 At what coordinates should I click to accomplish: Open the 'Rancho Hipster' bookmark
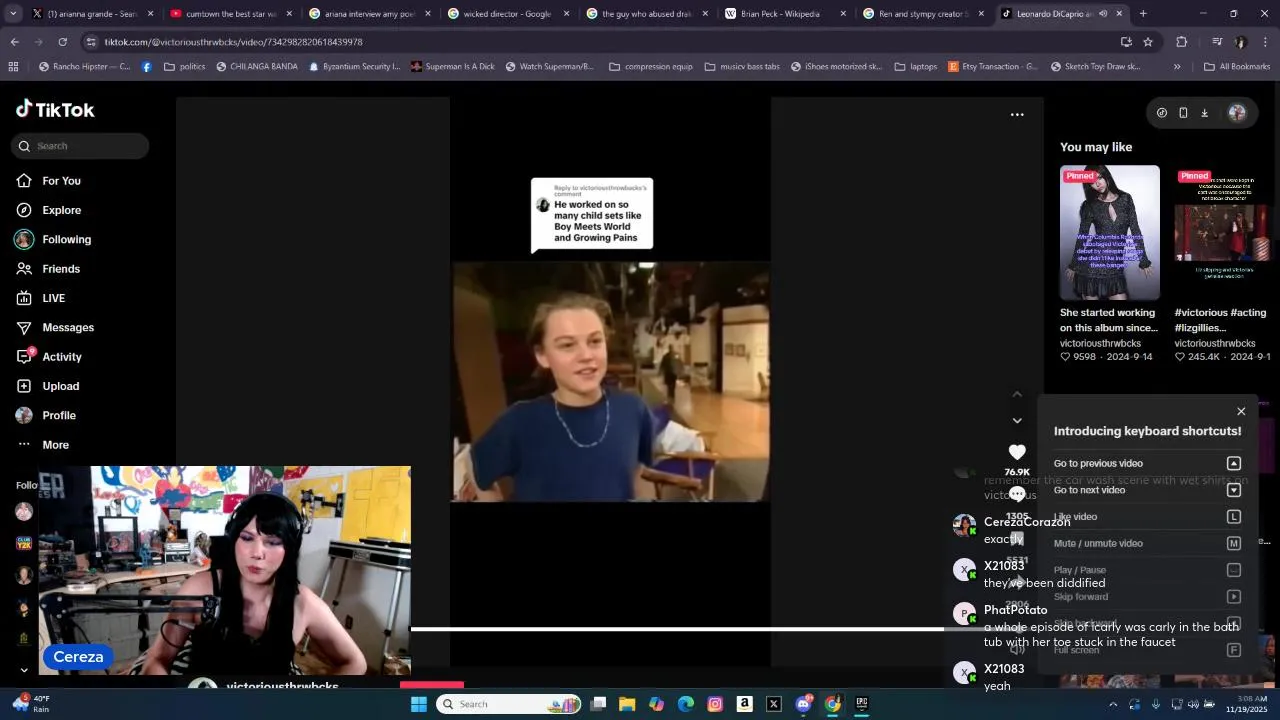tap(84, 67)
